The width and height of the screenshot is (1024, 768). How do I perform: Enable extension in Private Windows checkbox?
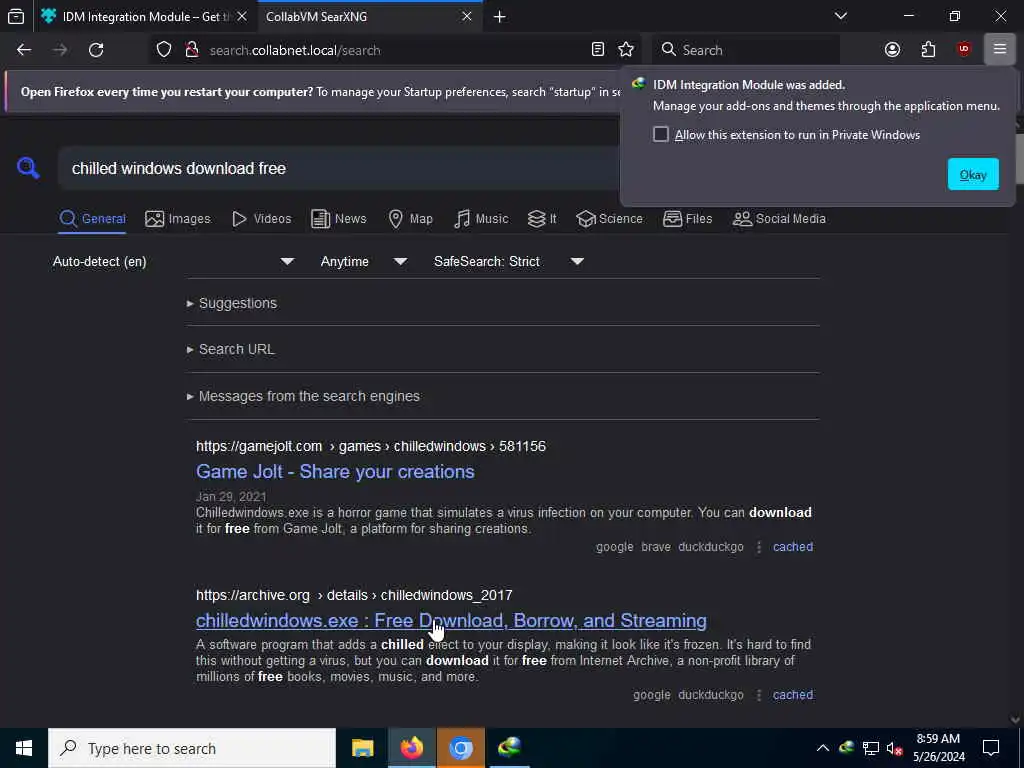661,135
